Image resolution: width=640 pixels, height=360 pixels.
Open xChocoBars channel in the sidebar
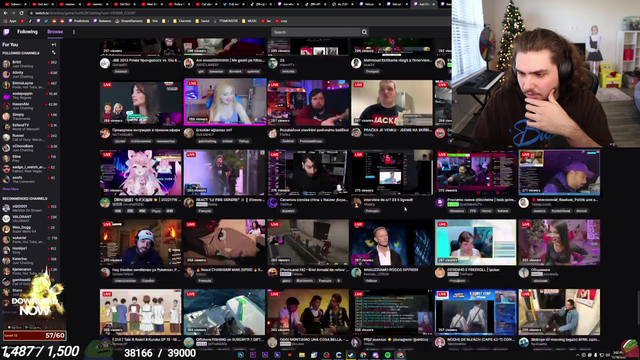pyautogui.click(x=30, y=147)
